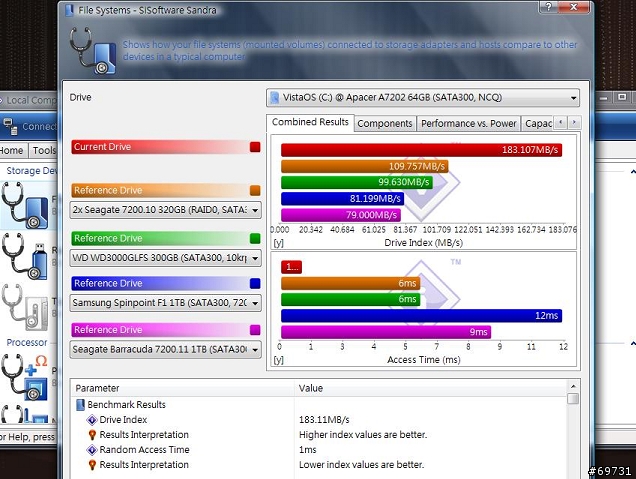Click 'Lower index values are better.'

click(x=361, y=465)
